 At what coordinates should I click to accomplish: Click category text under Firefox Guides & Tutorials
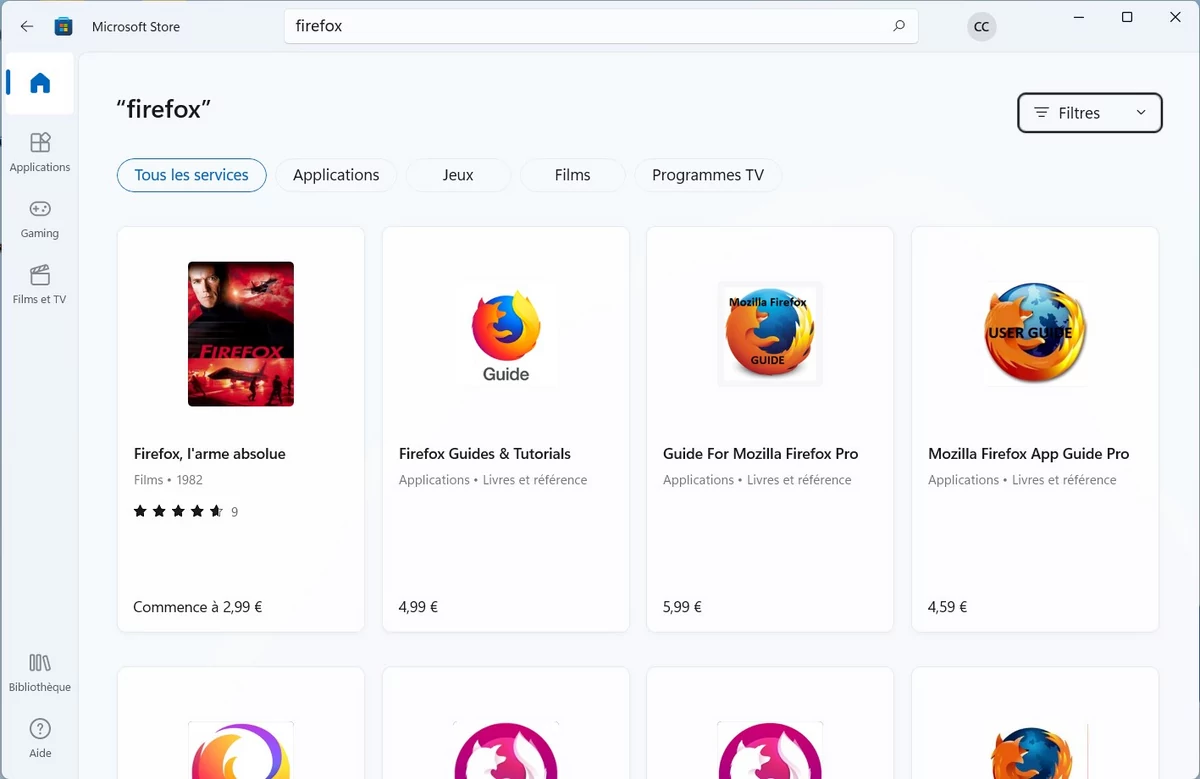pyautogui.click(x=493, y=480)
